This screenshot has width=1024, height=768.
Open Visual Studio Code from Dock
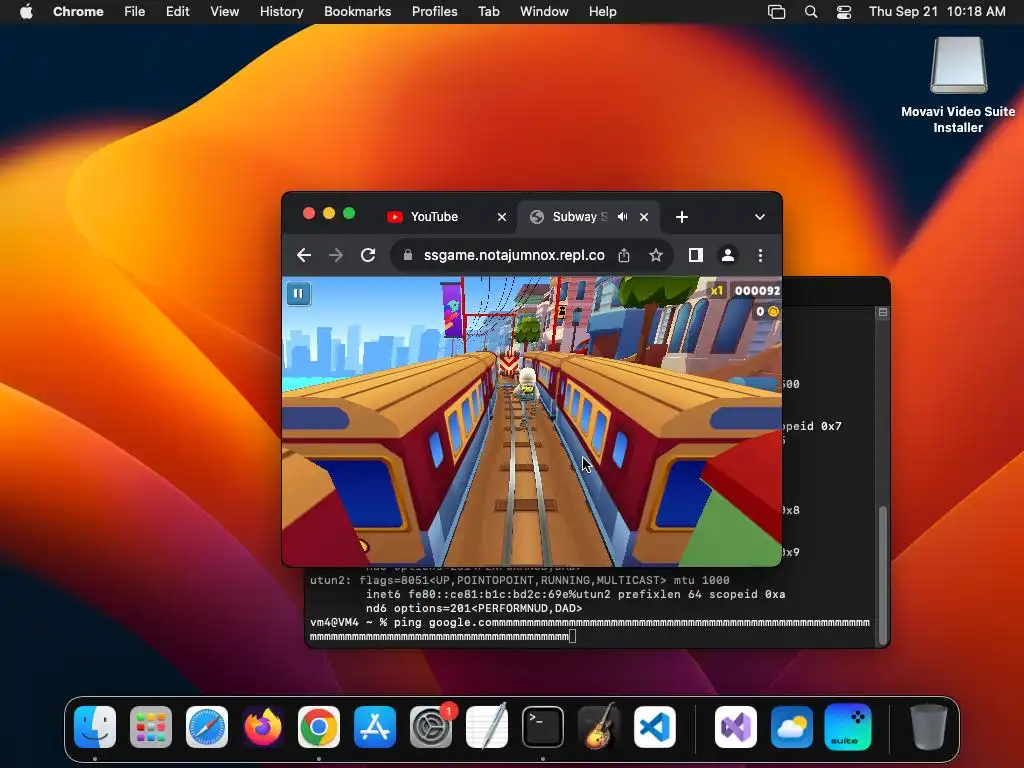click(655, 727)
